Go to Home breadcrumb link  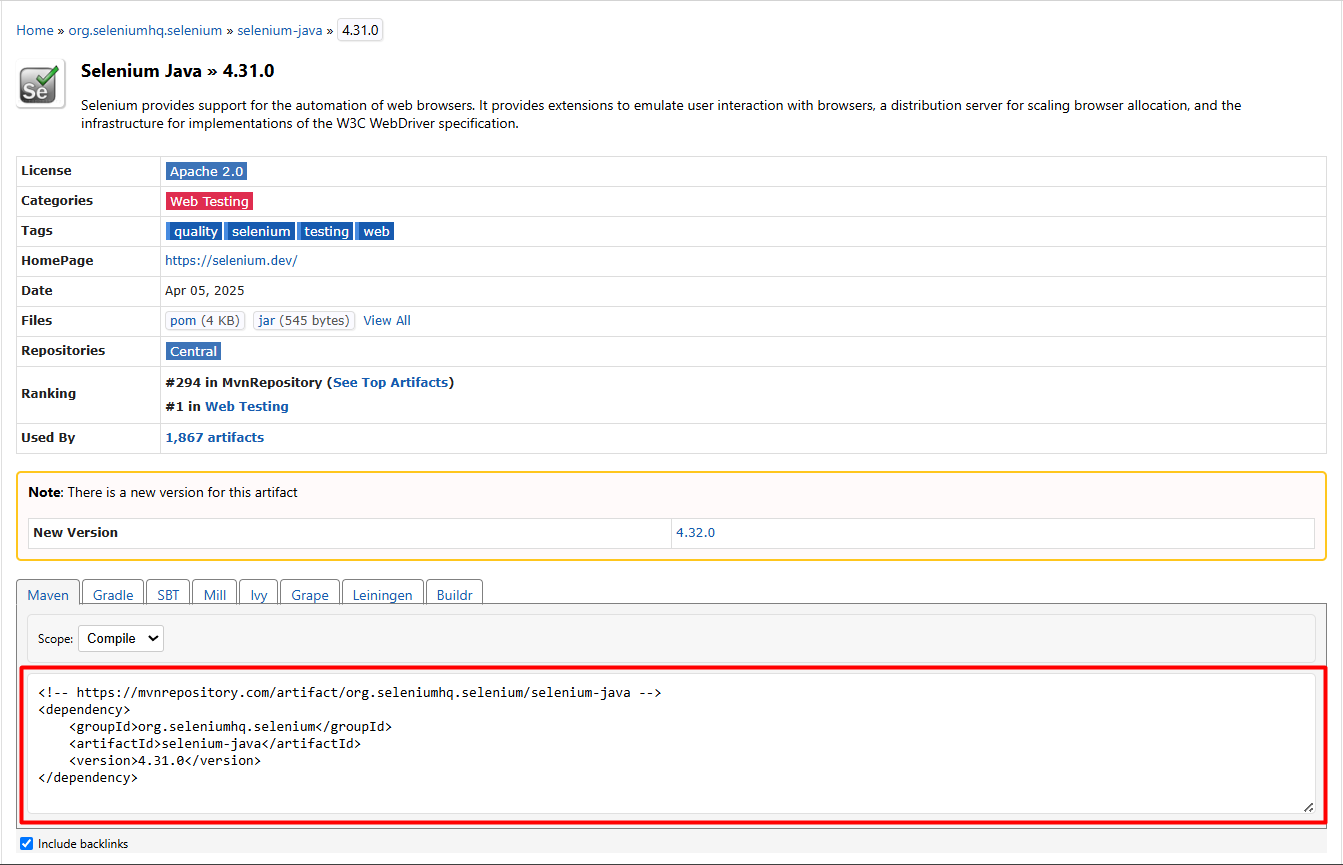35,30
